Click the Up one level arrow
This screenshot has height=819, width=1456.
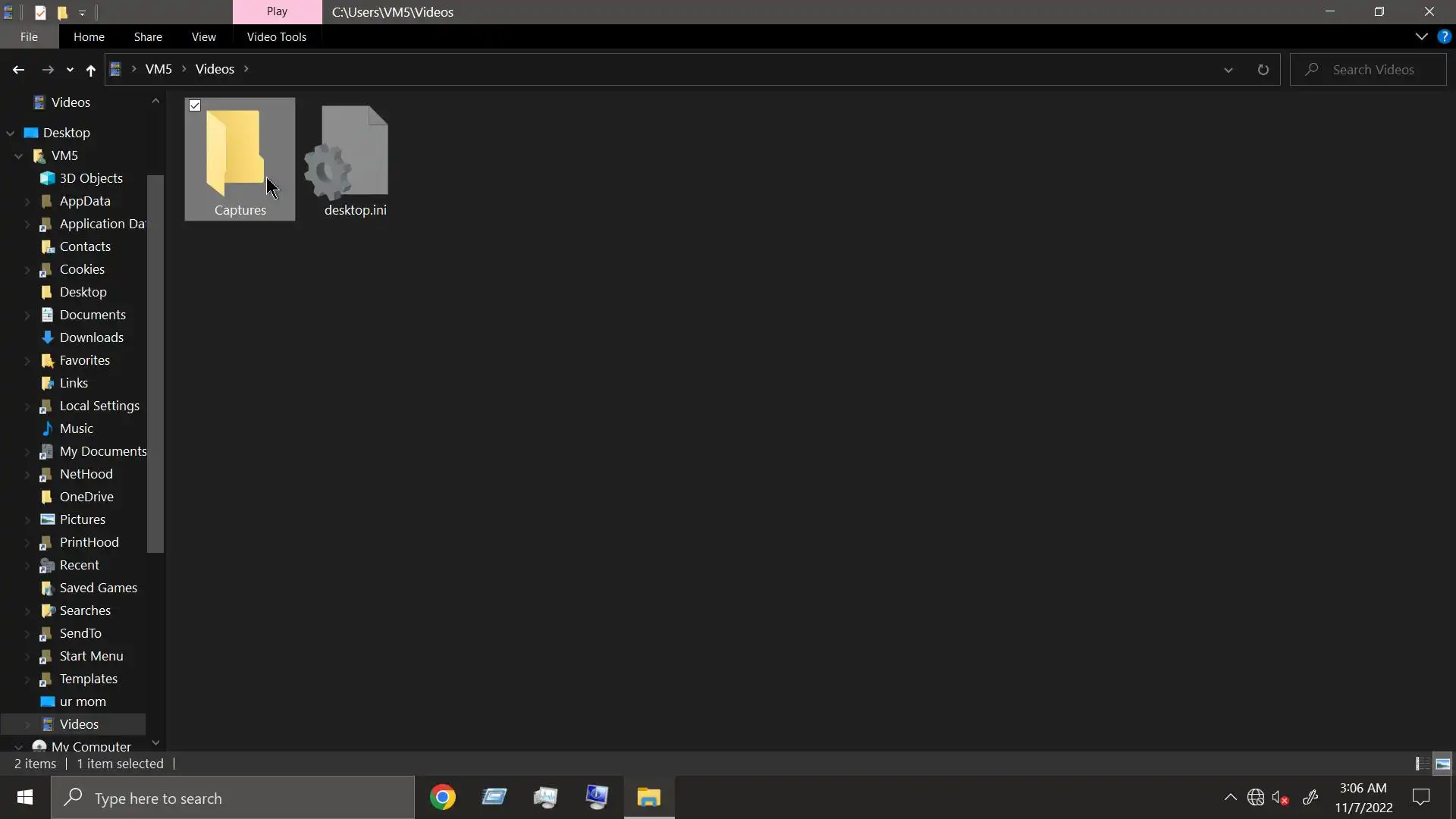pyautogui.click(x=90, y=70)
